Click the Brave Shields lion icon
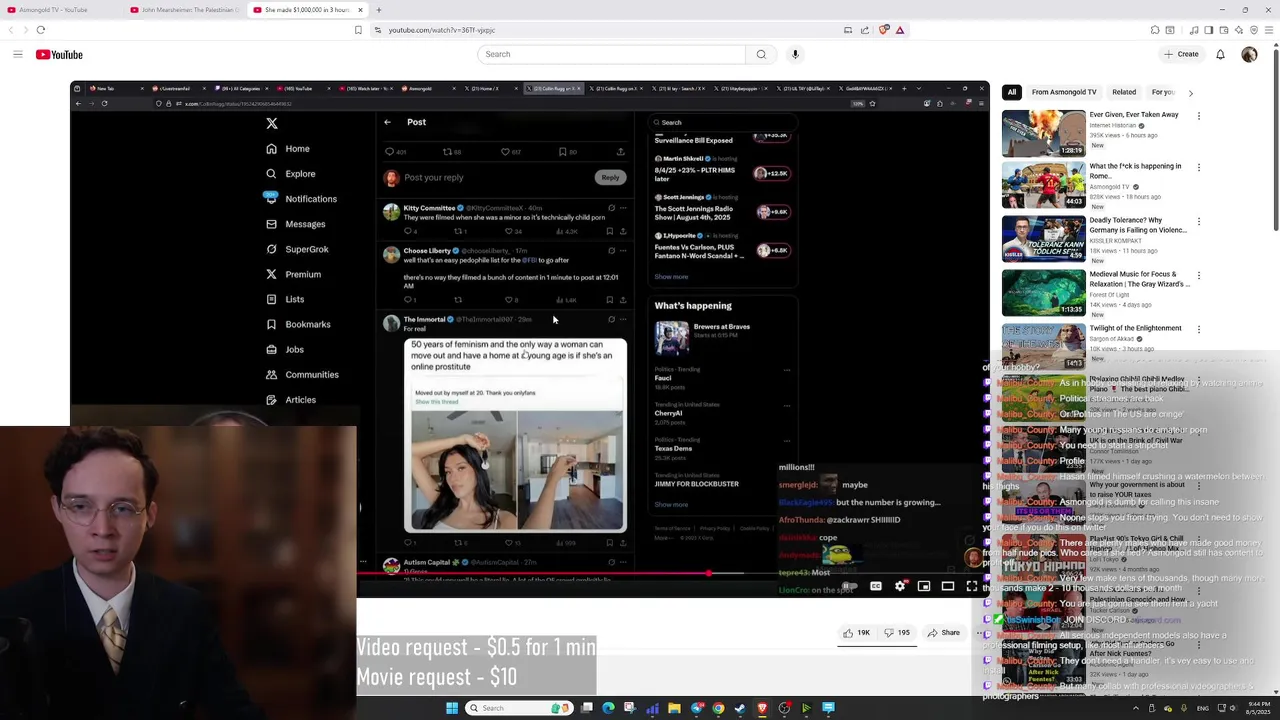 884,30
